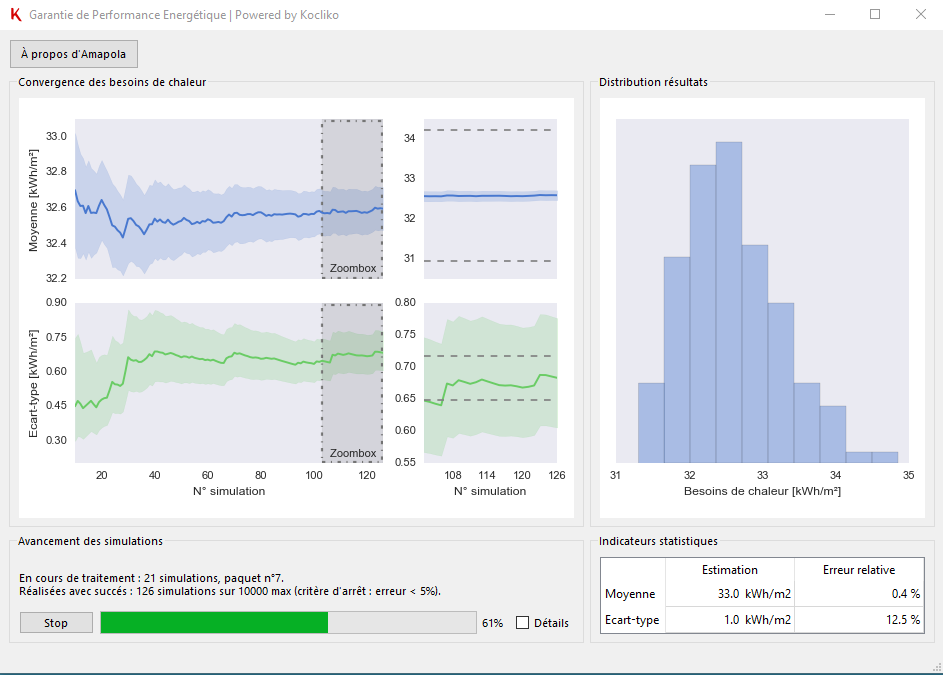Click the green standard-deviation line in zoomed chart
943x675 pixels.
click(x=490, y=383)
